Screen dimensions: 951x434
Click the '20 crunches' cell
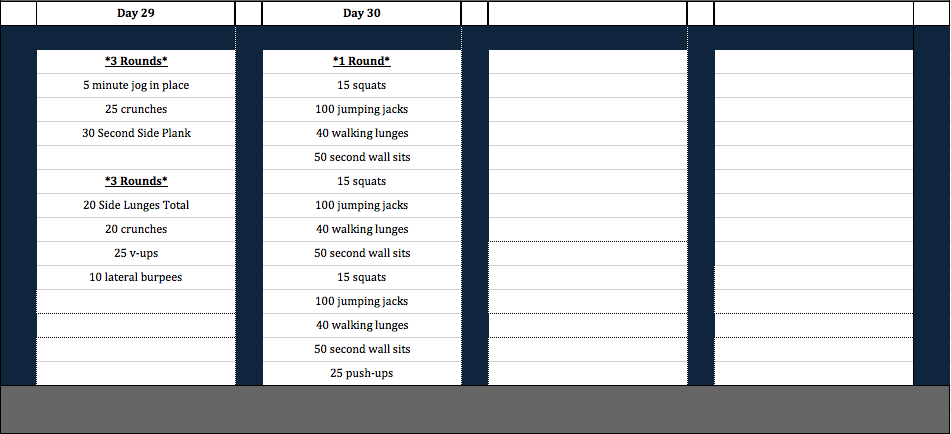[136, 229]
